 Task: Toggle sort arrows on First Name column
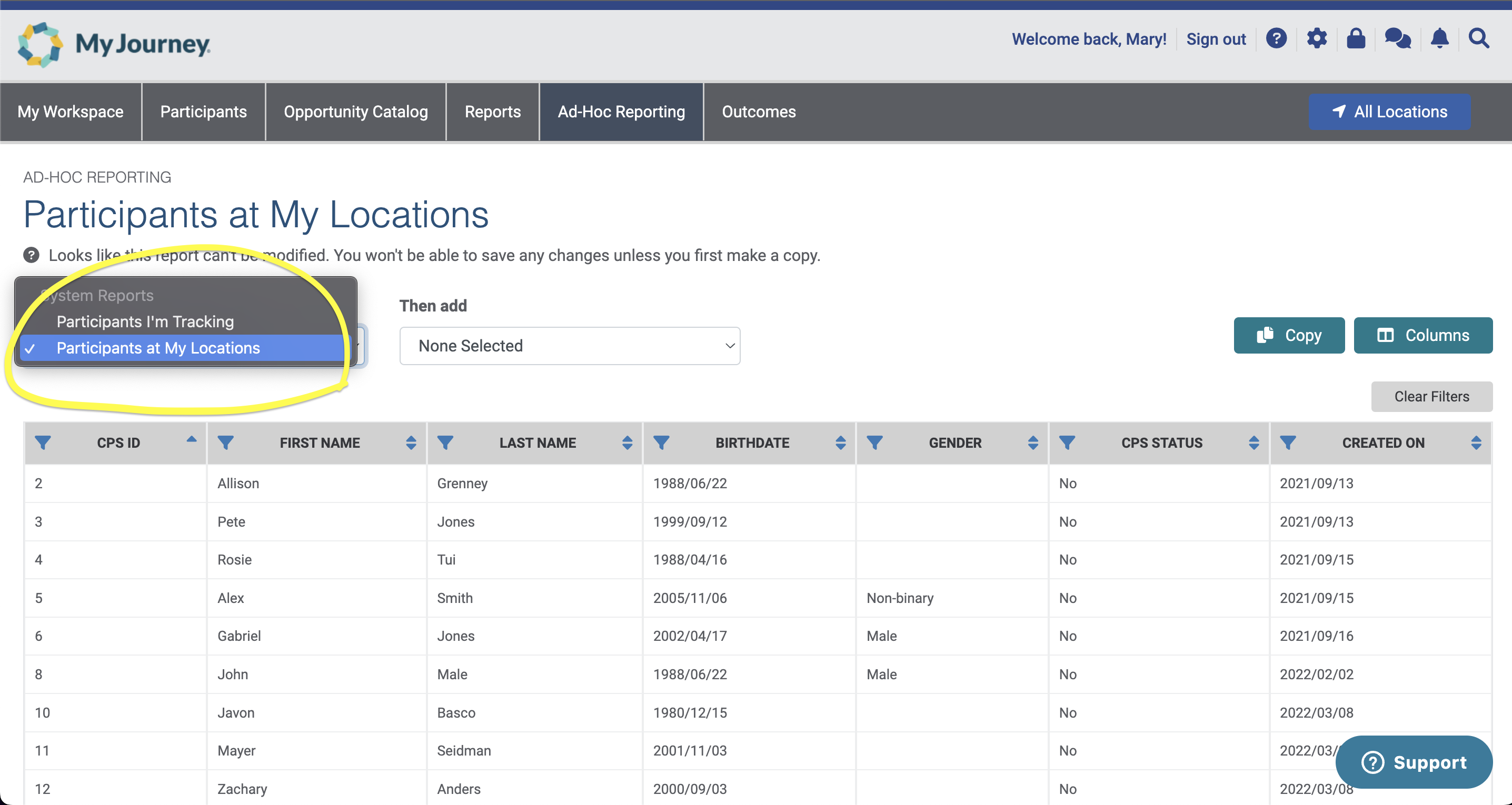pyautogui.click(x=411, y=442)
